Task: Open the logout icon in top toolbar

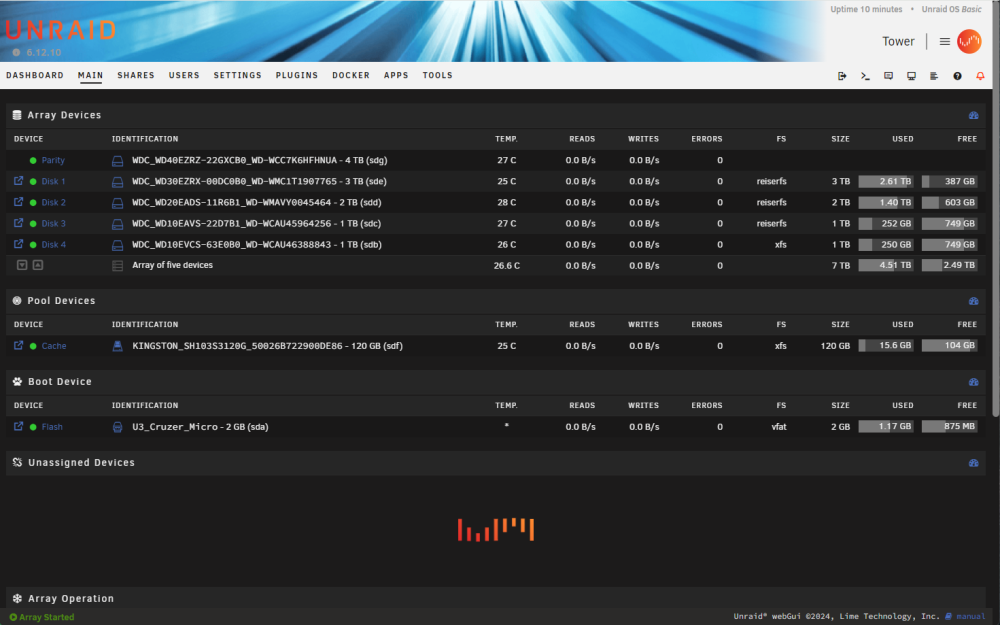Action: click(842, 76)
